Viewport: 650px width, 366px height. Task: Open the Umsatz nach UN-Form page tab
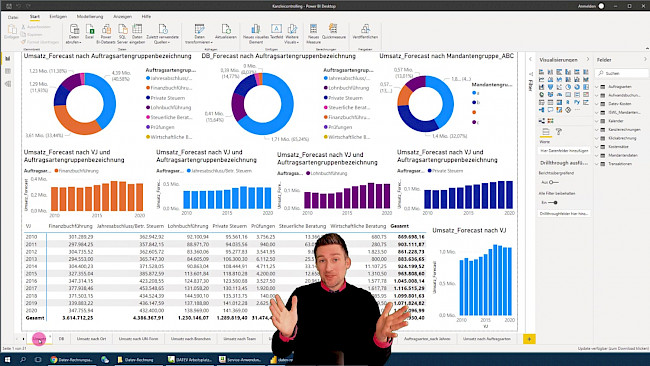[138, 339]
